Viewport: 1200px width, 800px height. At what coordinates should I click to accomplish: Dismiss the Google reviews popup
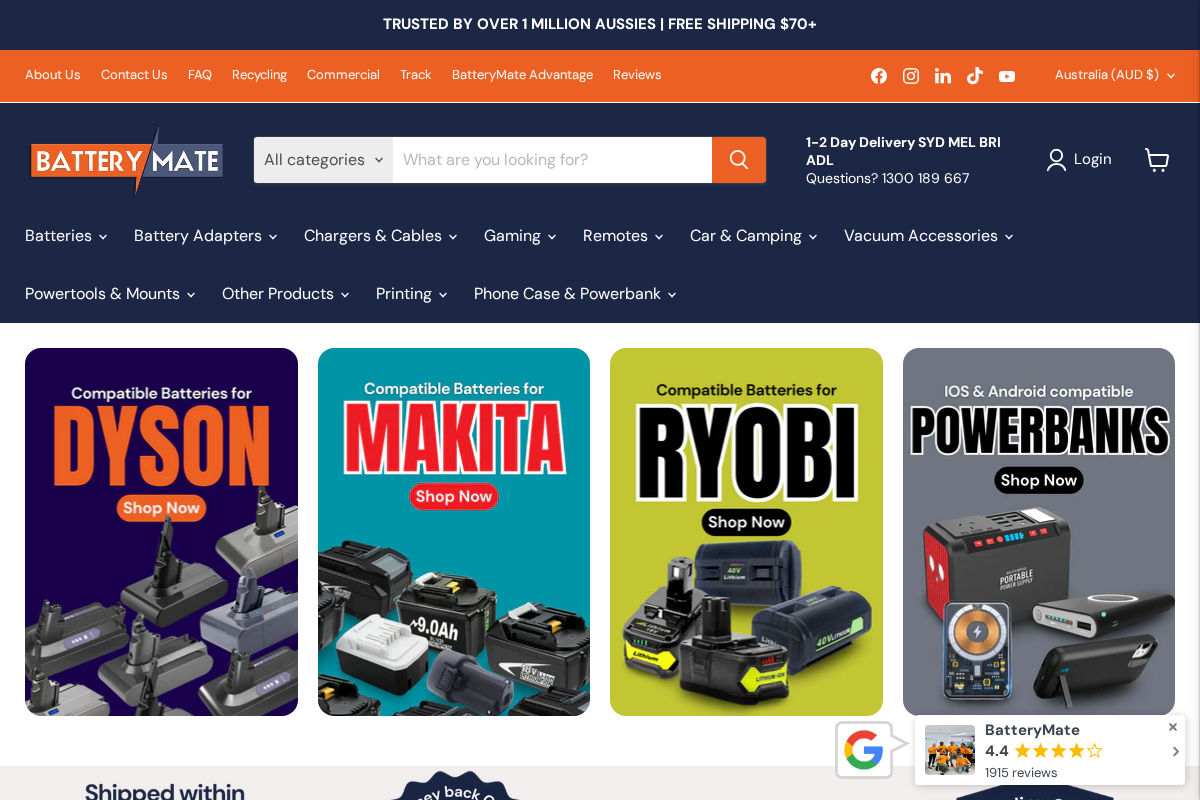[x=1172, y=727]
